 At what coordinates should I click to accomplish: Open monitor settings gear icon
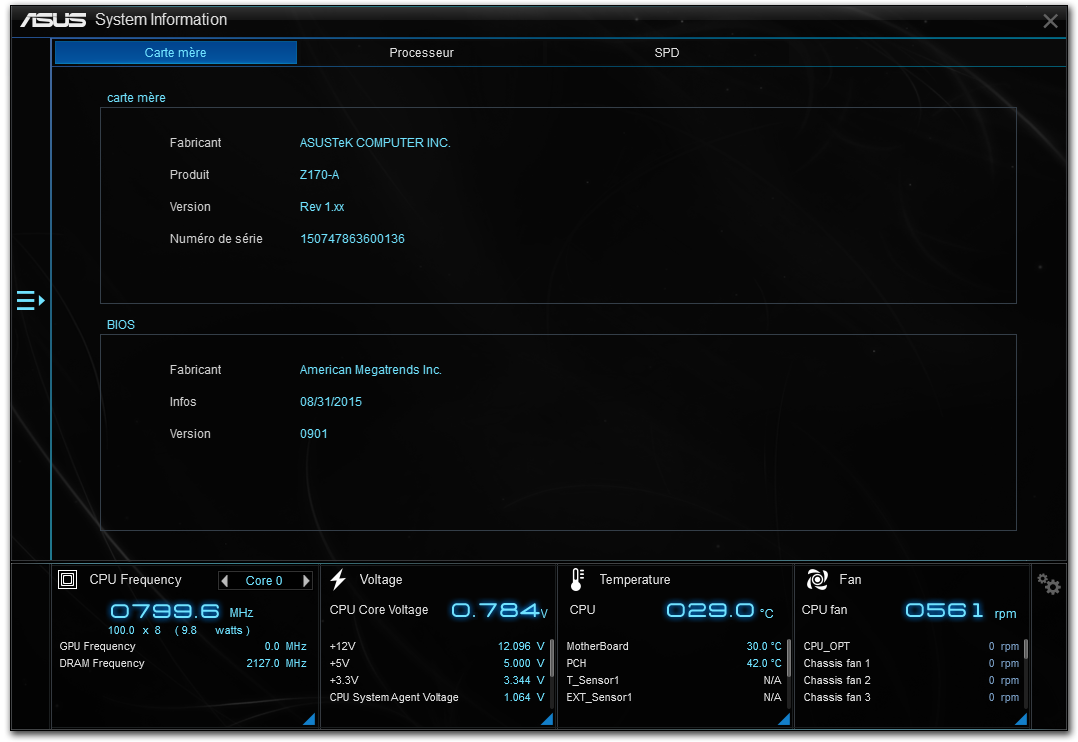coord(1048,585)
